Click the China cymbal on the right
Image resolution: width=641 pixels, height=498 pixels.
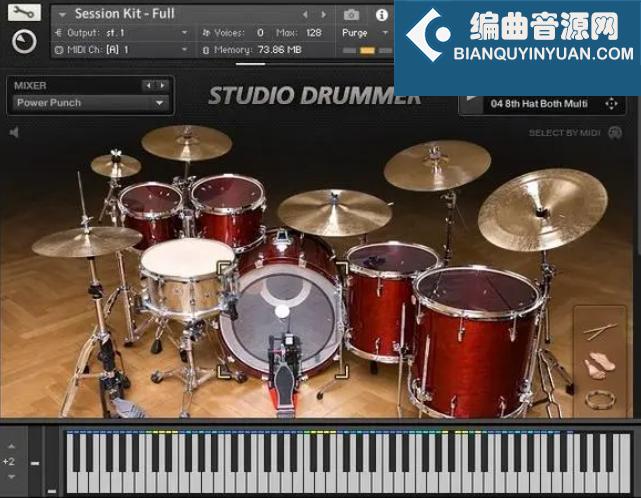pos(542,210)
